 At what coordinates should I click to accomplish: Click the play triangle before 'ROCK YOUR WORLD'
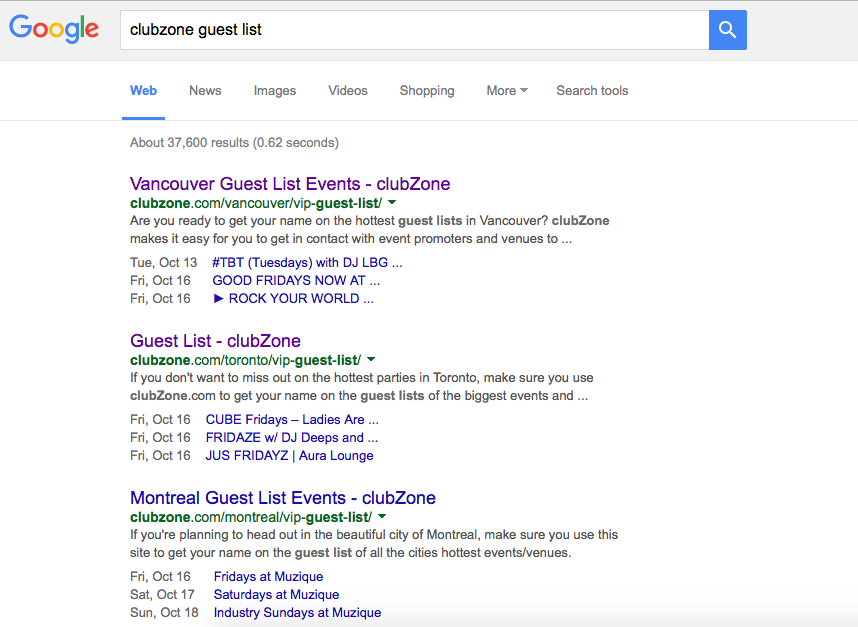[x=218, y=299]
